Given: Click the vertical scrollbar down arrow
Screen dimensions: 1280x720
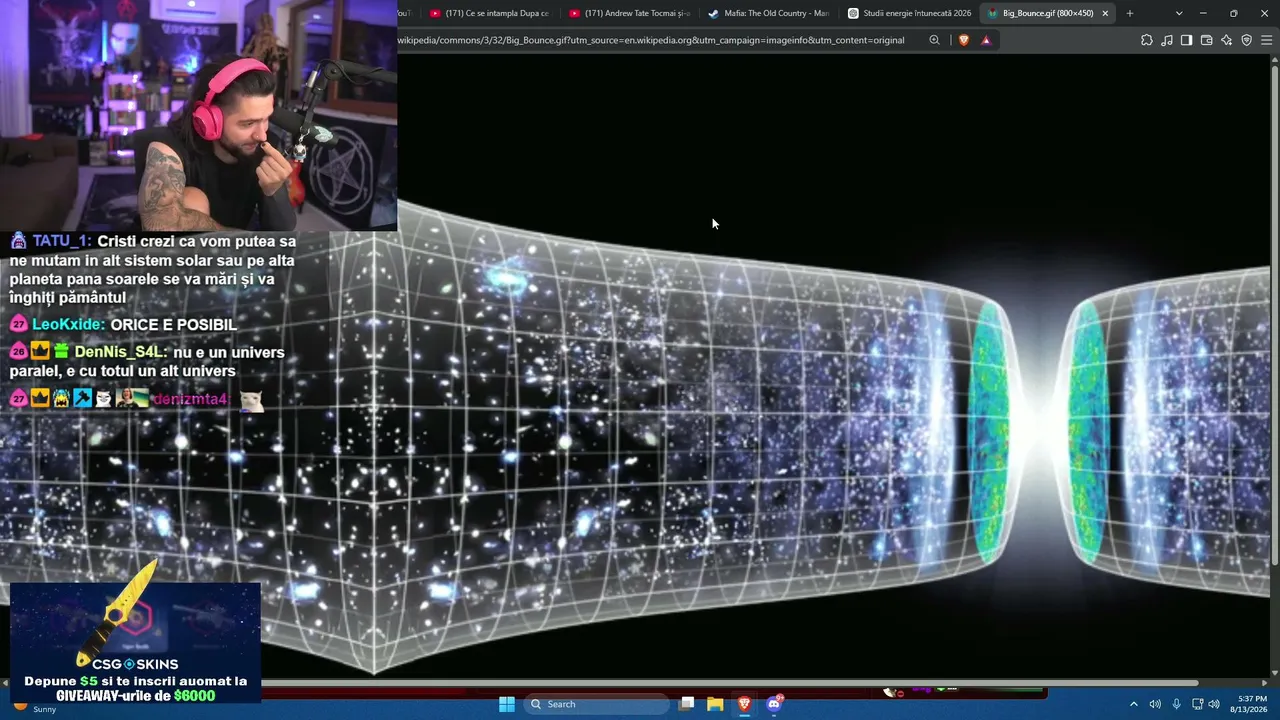Looking at the screenshot, I should pyautogui.click(x=1275, y=673).
